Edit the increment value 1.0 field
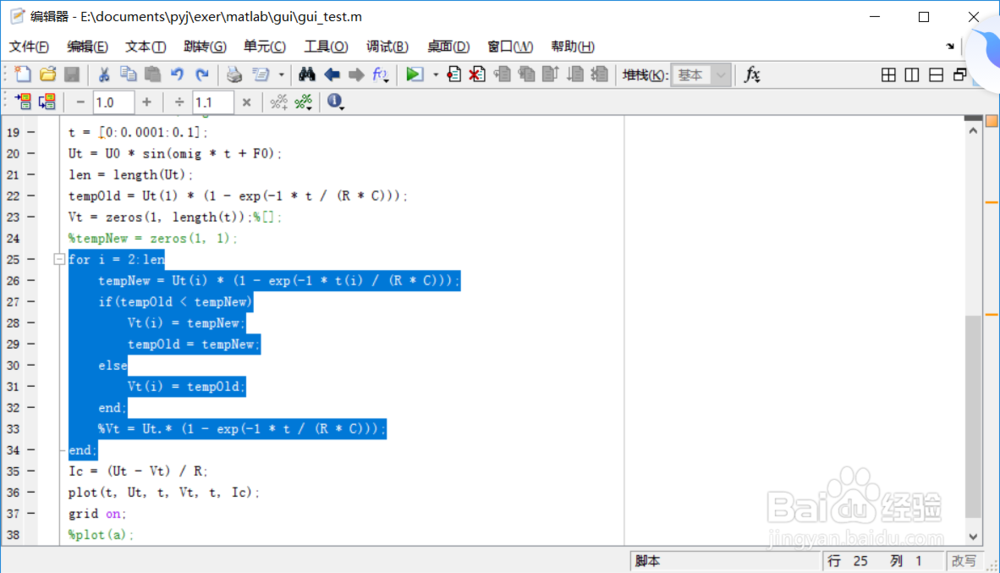 [x=114, y=102]
